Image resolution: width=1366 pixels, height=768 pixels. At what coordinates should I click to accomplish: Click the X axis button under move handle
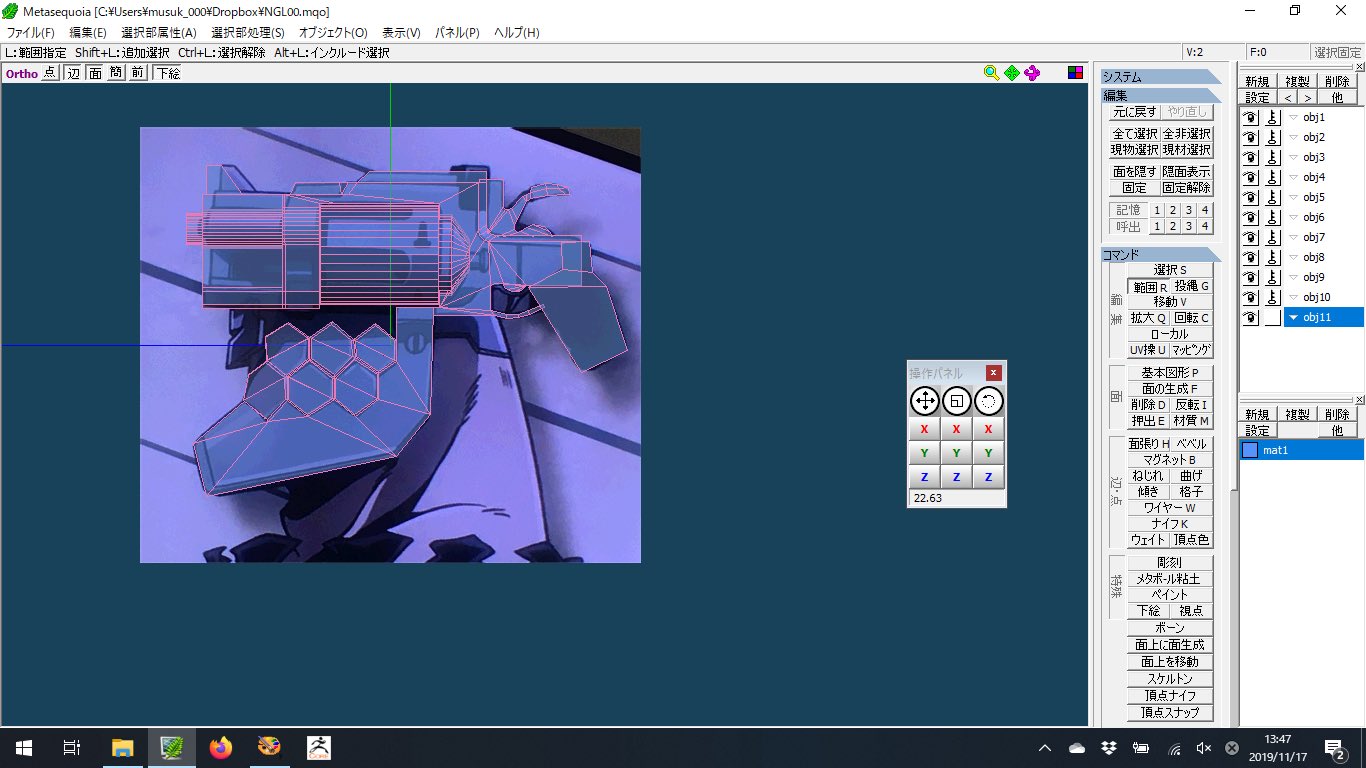(924, 429)
